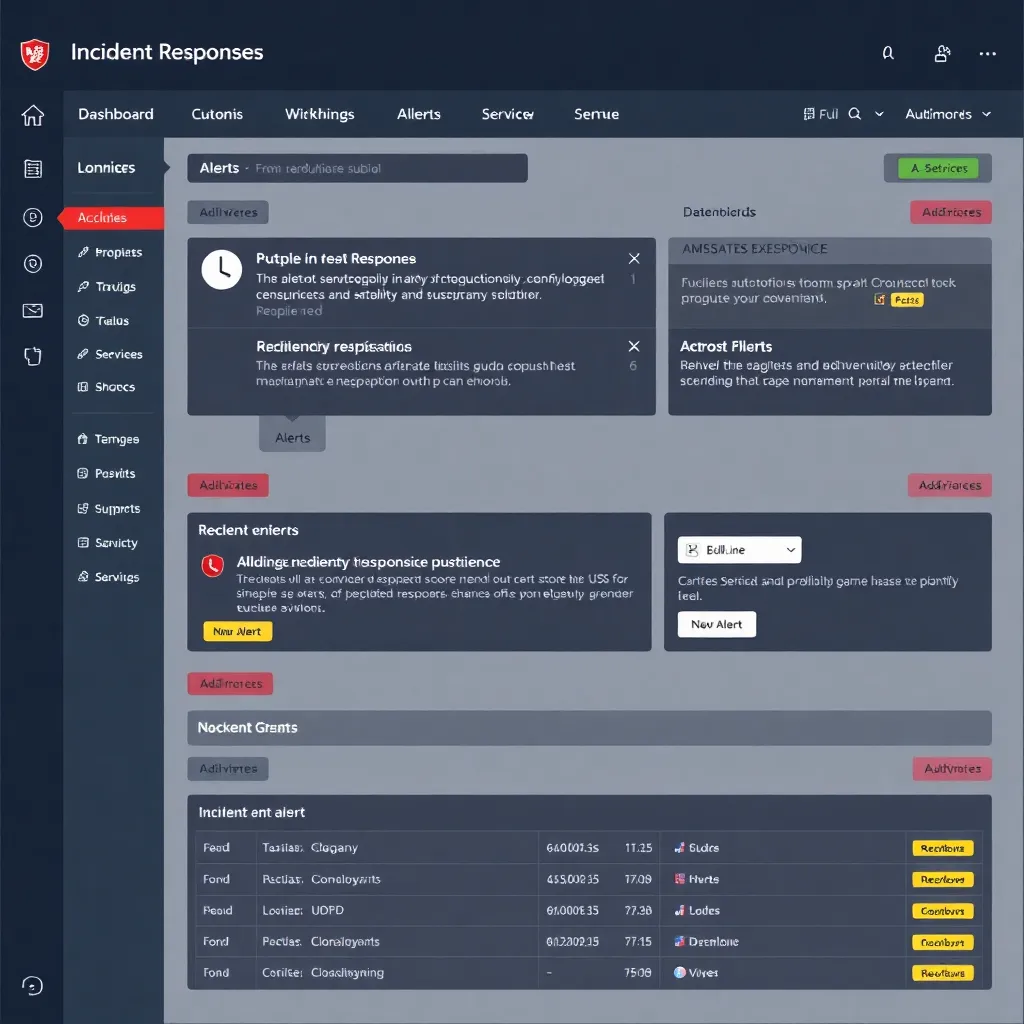Select the Home icon in the far-left sidebar

coord(32,115)
